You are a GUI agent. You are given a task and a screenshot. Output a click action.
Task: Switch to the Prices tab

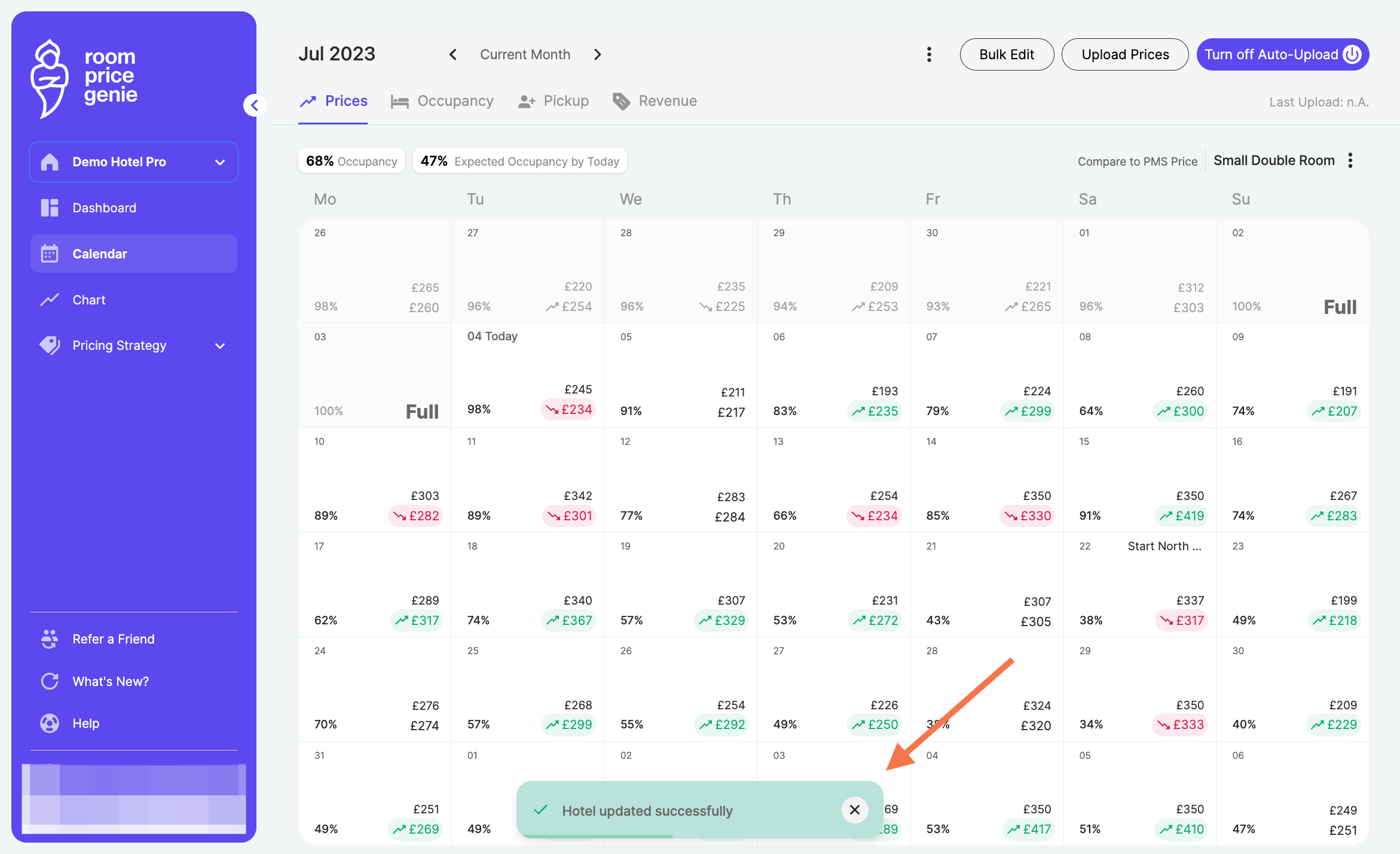(x=333, y=101)
